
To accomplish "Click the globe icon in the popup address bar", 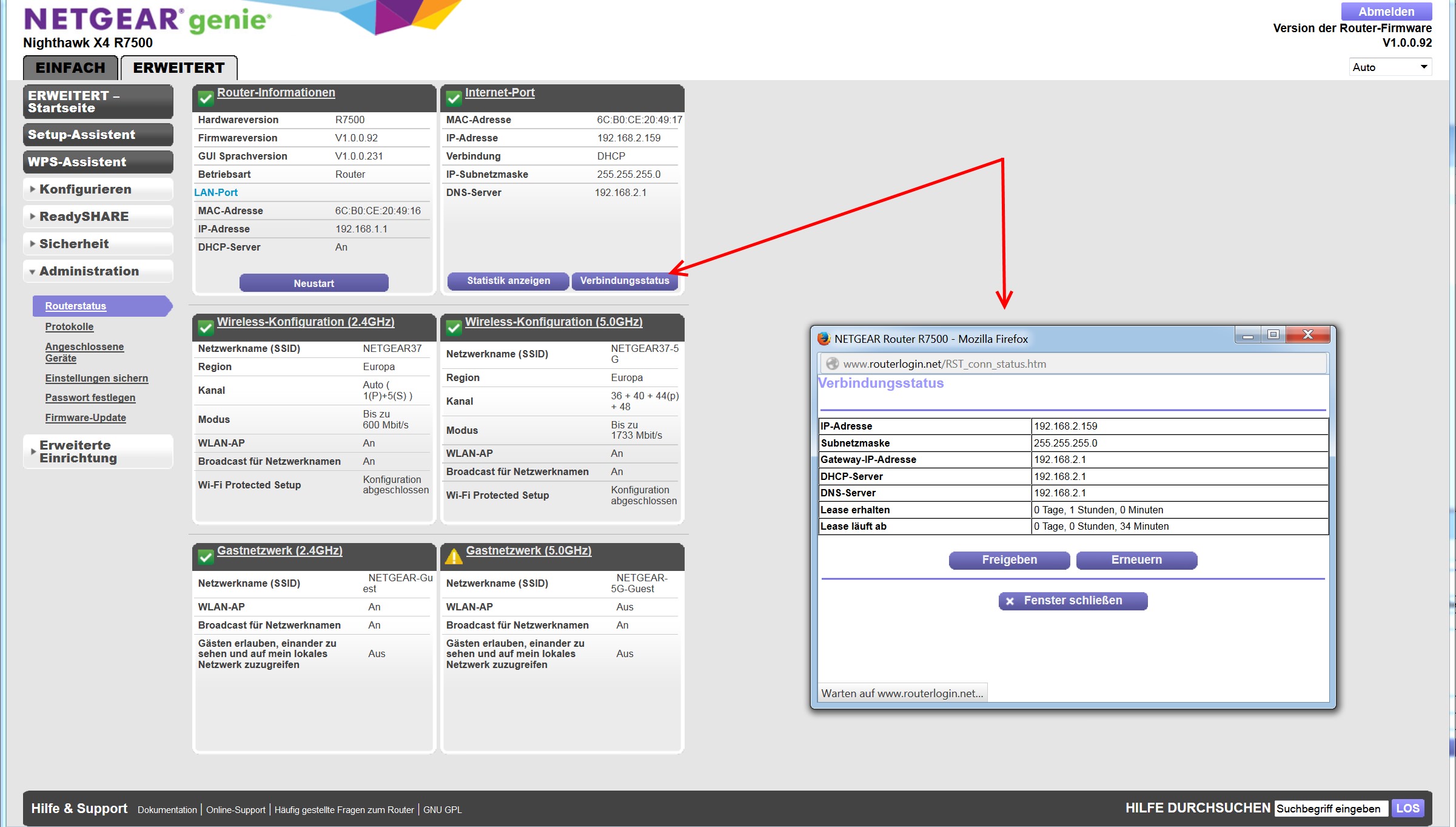I will 833,363.
